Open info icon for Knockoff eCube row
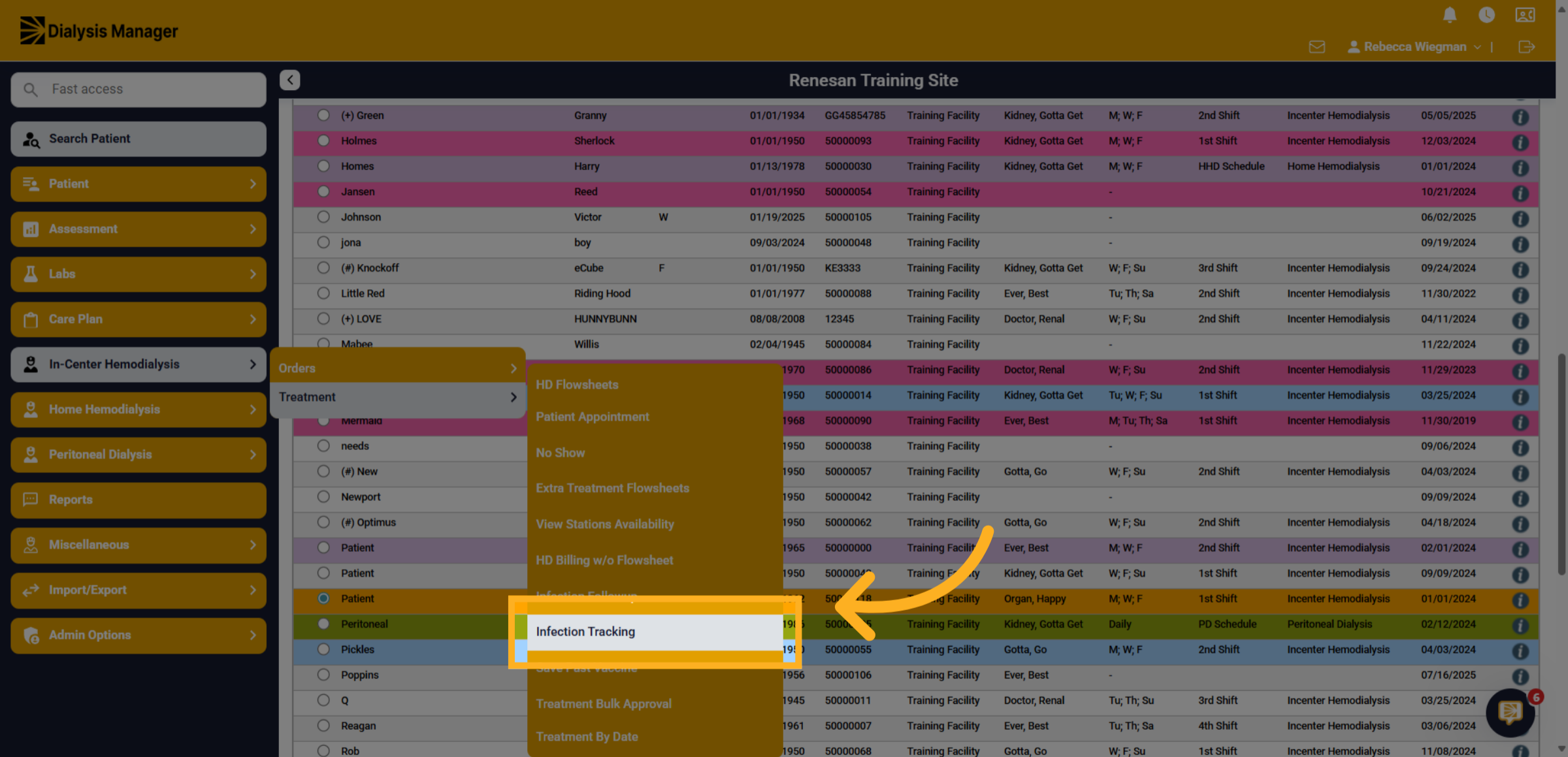This screenshot has height=757, width=1568. tap(1520, 270)
